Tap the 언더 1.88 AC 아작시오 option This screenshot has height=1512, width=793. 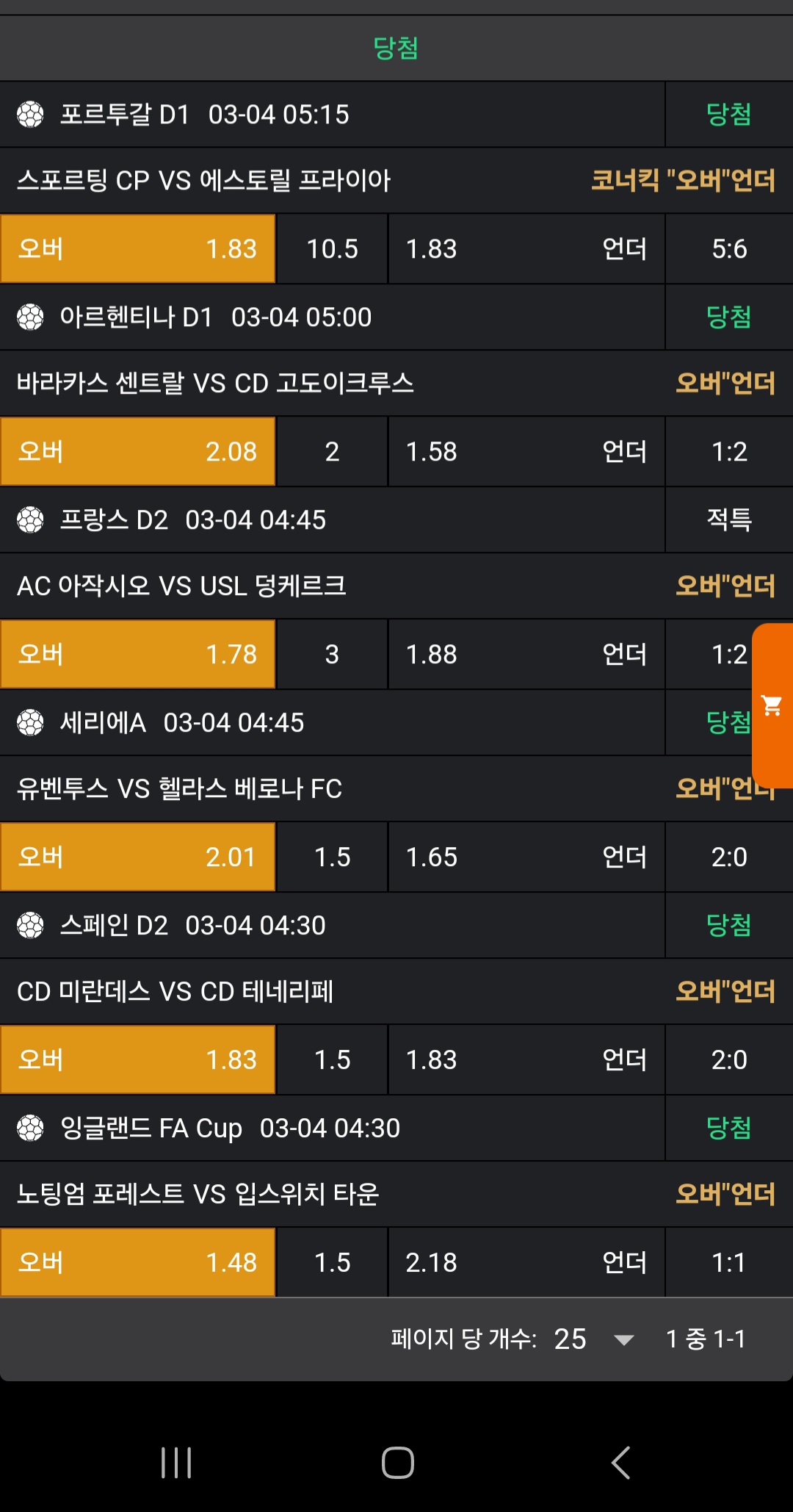tap(526, 655)
